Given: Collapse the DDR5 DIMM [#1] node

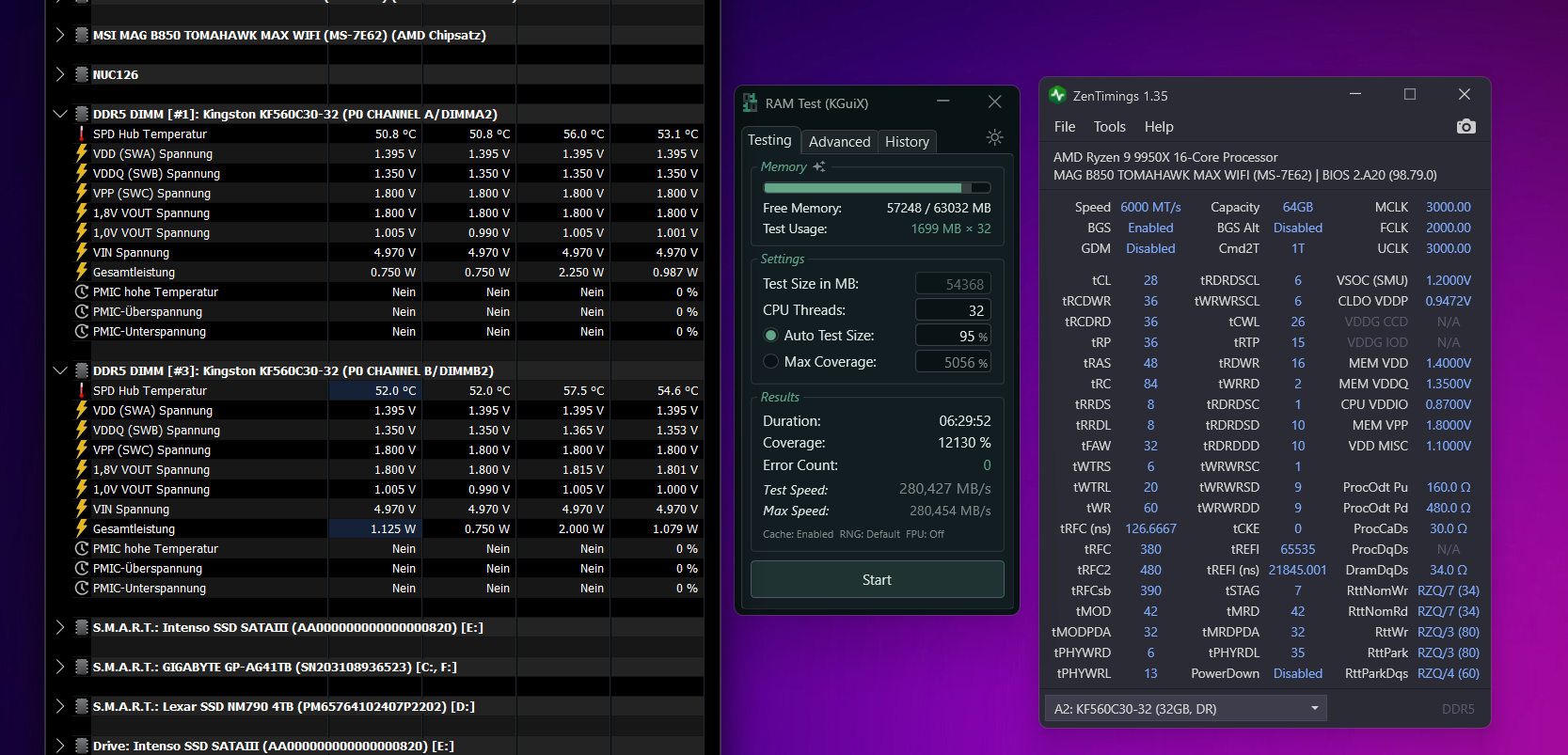Looking at the screenshot, I should click(x=60, y=114).
